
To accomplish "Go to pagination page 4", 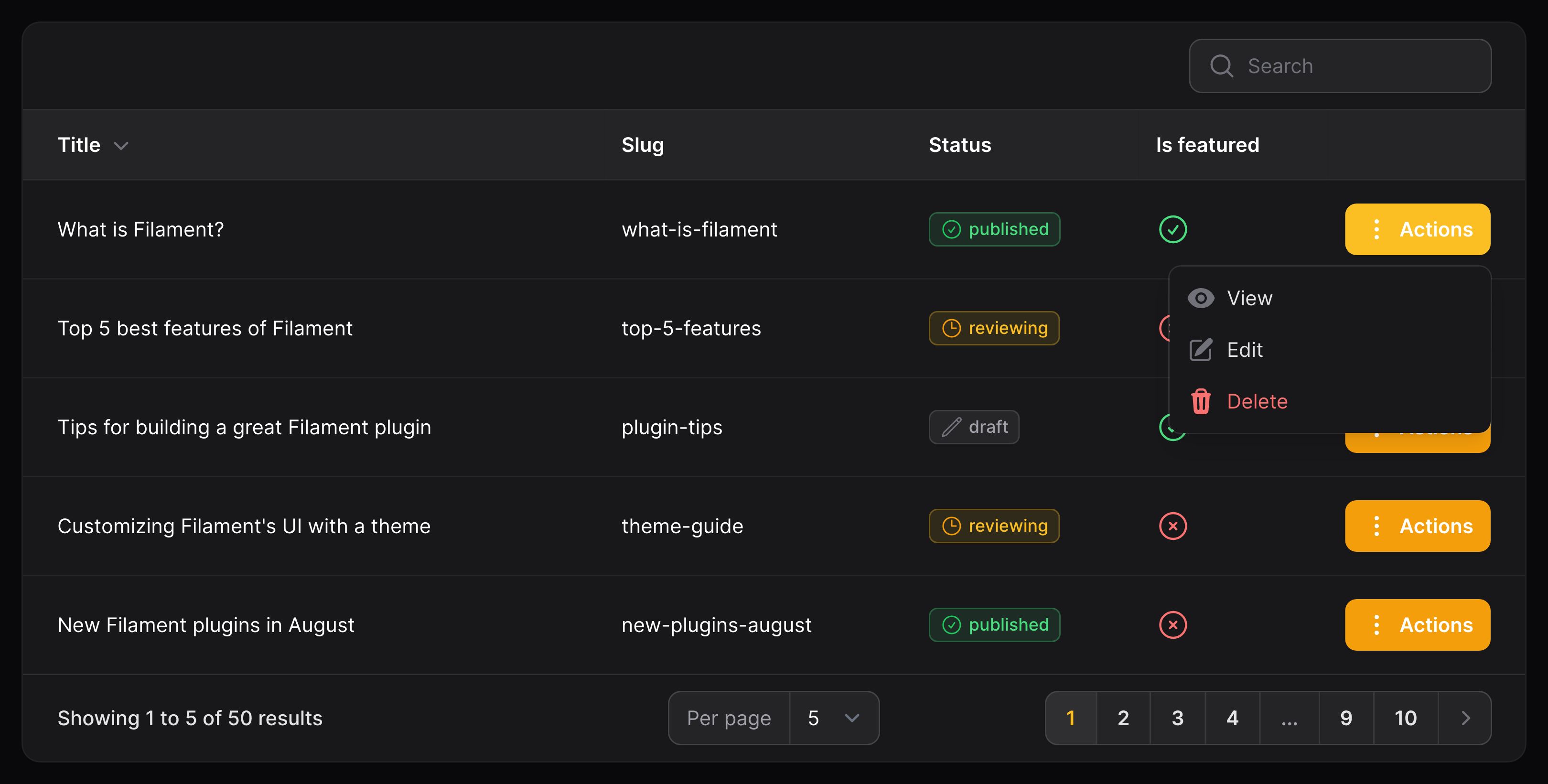I will [x=1233, y=718].
